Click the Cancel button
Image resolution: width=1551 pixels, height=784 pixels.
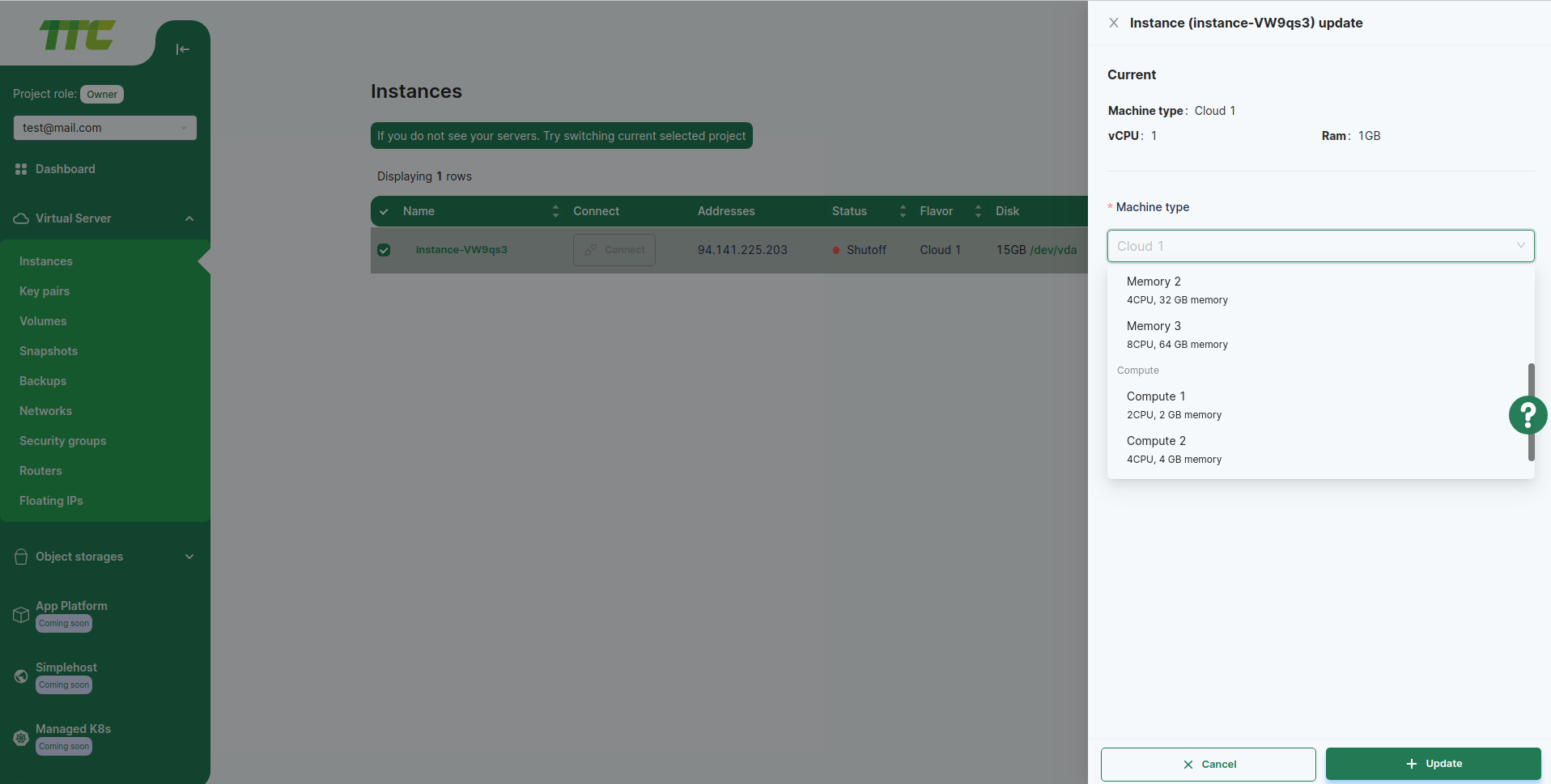point(1208,764)
